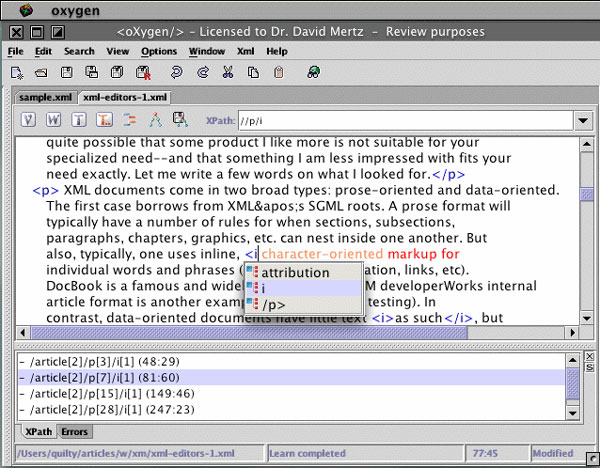Click the Redo arrow icon
The image size is (600, 468).
[203, 72]
